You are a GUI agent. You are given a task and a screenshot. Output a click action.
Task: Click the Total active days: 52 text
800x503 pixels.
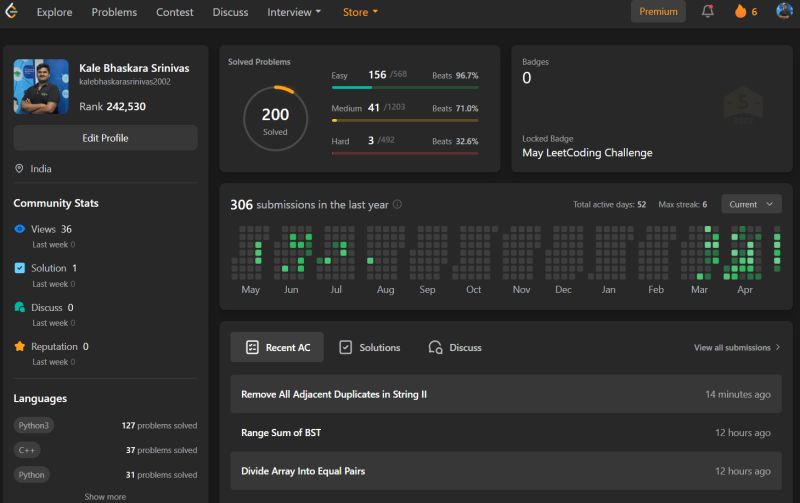(x=609, y=204)
